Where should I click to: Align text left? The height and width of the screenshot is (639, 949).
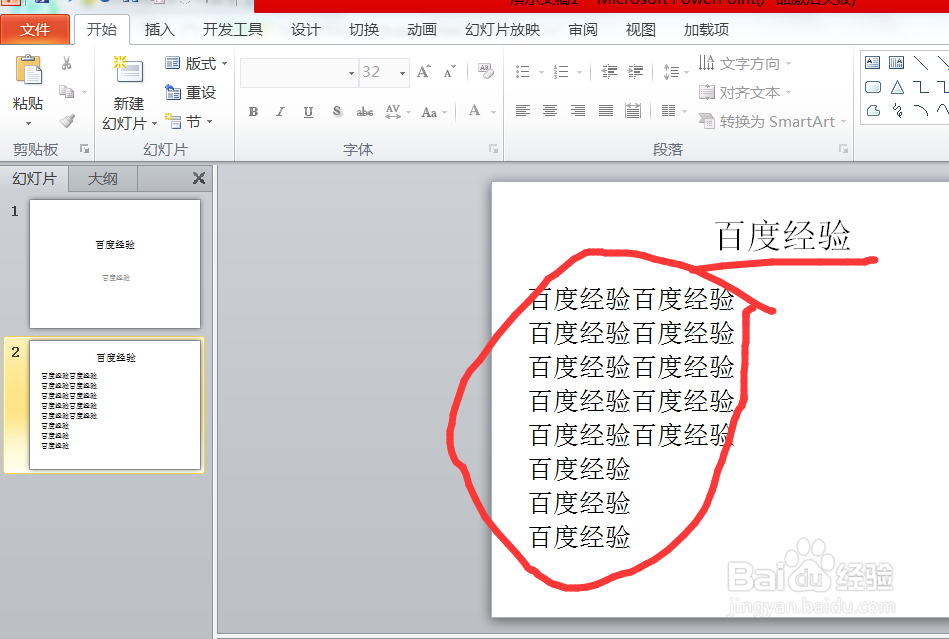tap(523, 111)
